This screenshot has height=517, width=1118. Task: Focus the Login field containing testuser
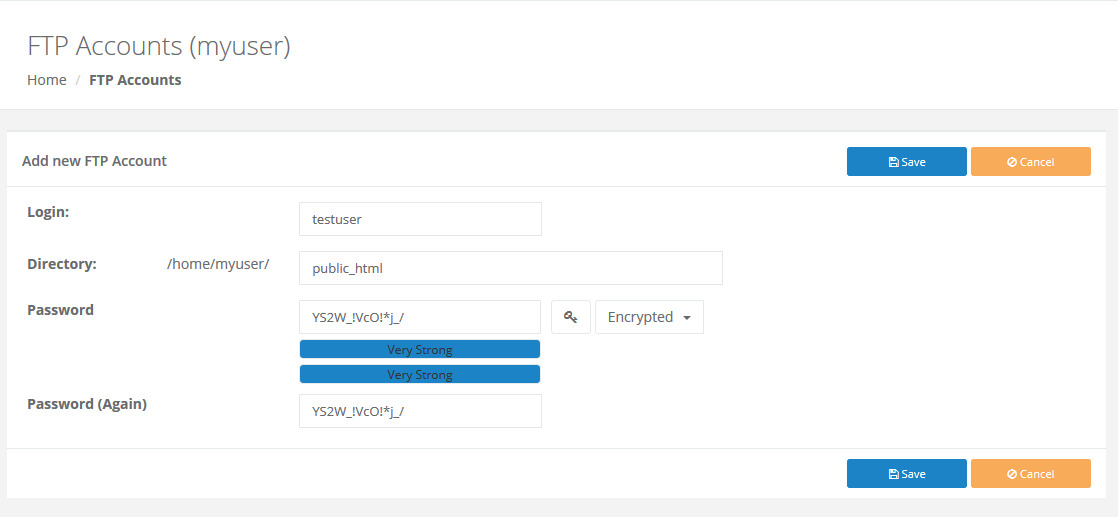[x=420, y=219]
